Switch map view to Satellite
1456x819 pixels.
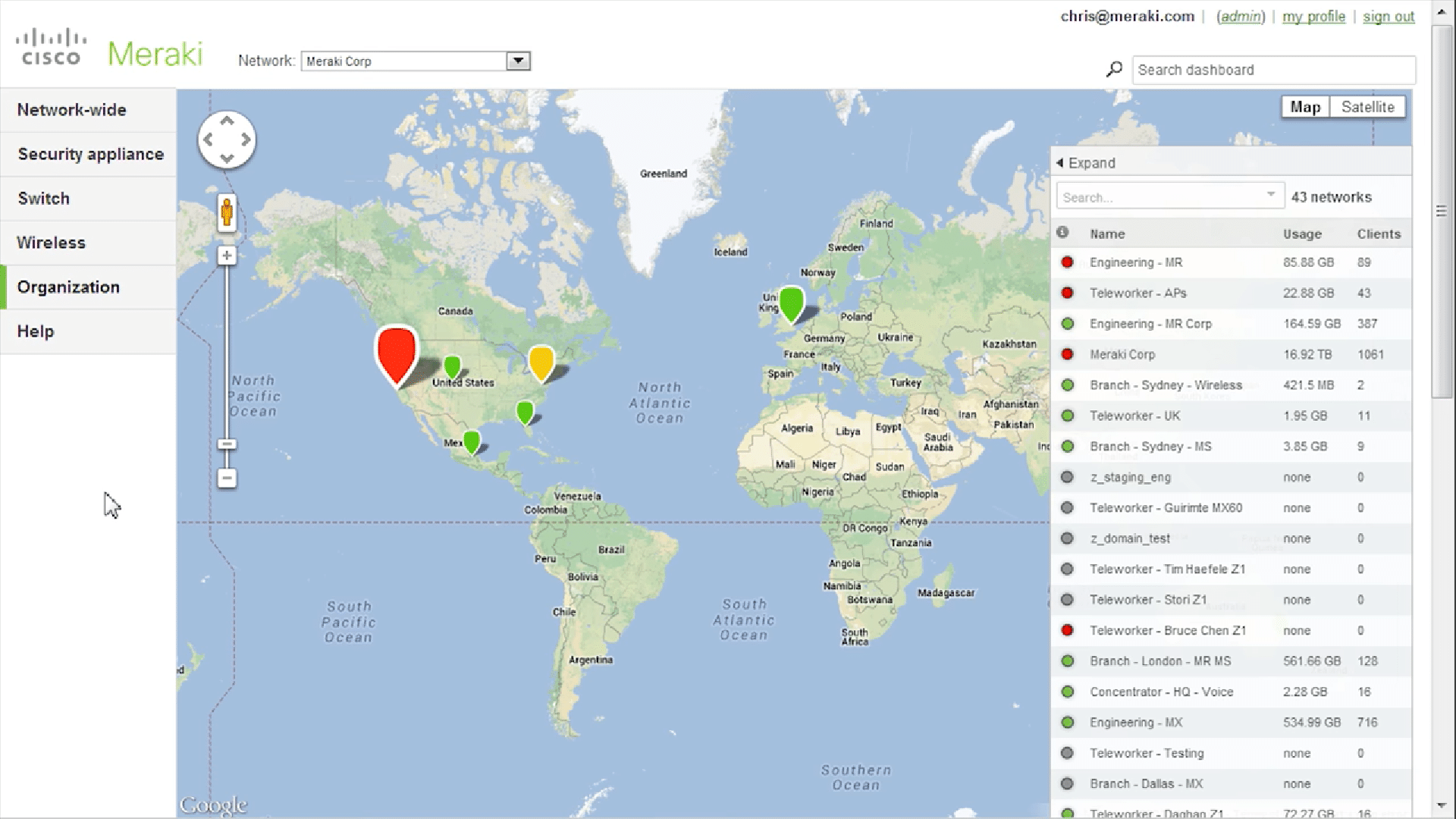[x=1367, y=107]
